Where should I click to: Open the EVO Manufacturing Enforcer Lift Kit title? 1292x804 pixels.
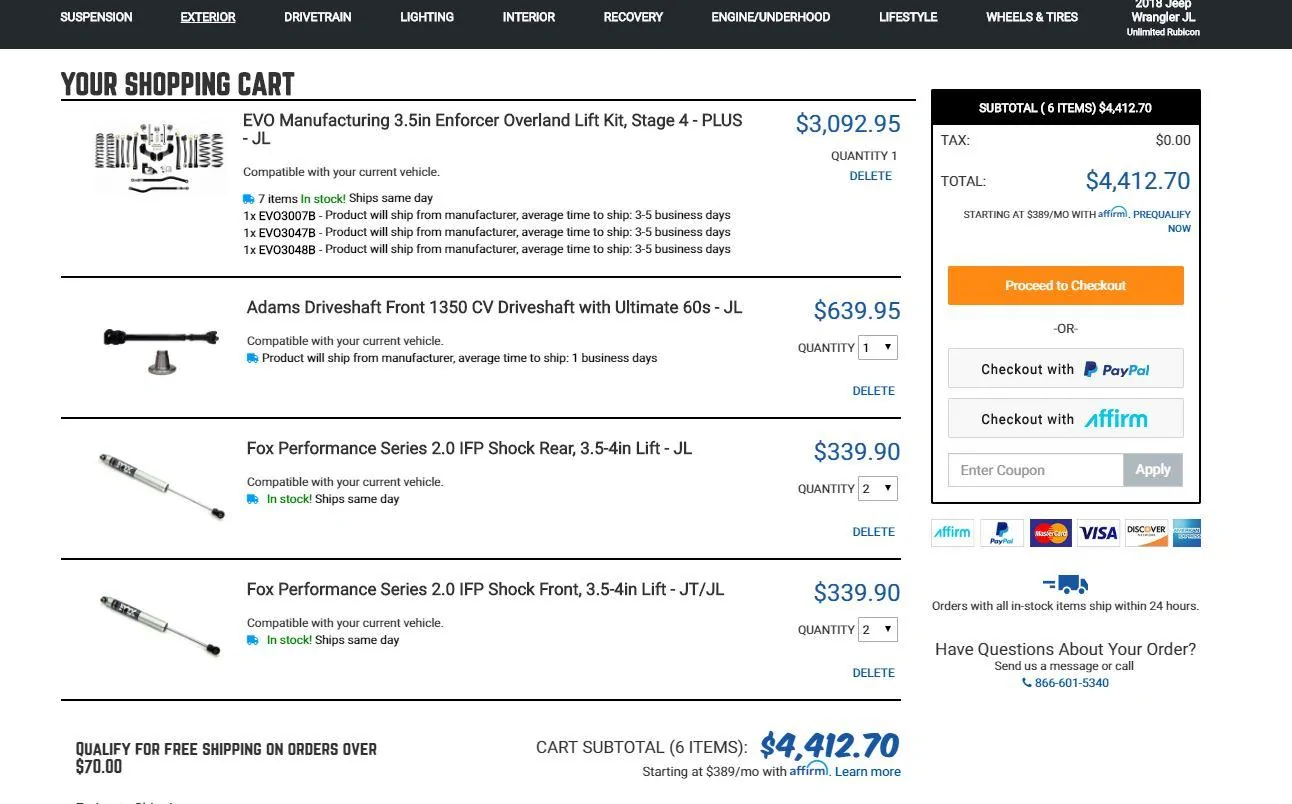(x=493, y=129)
